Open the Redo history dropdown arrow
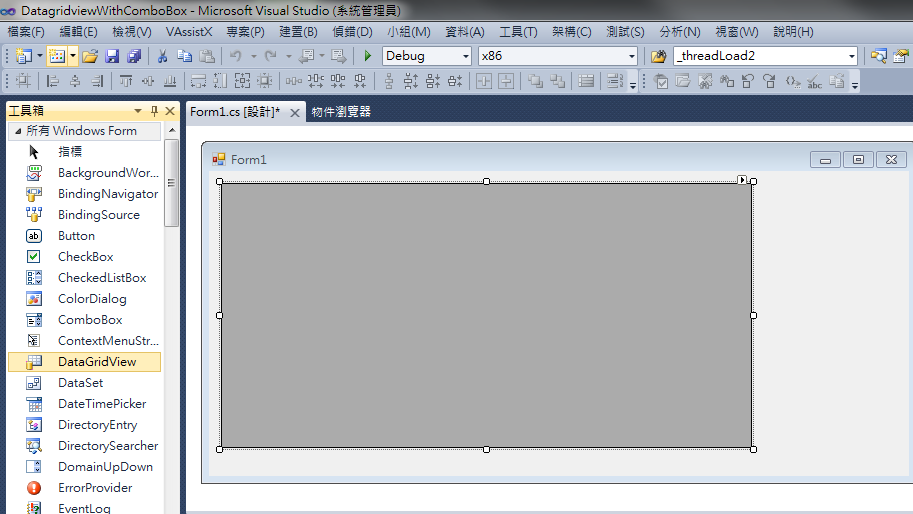The image size is (913, 514). (x=288, y=56)
